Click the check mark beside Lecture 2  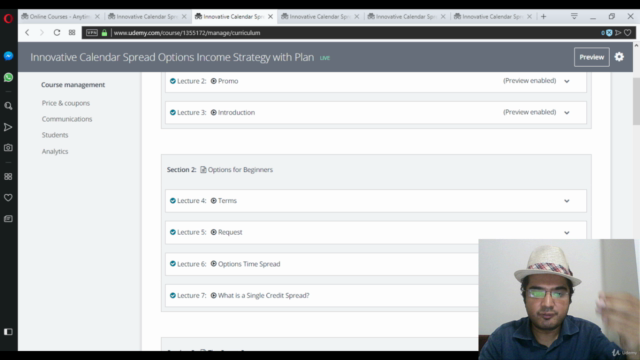coord(173,81)
